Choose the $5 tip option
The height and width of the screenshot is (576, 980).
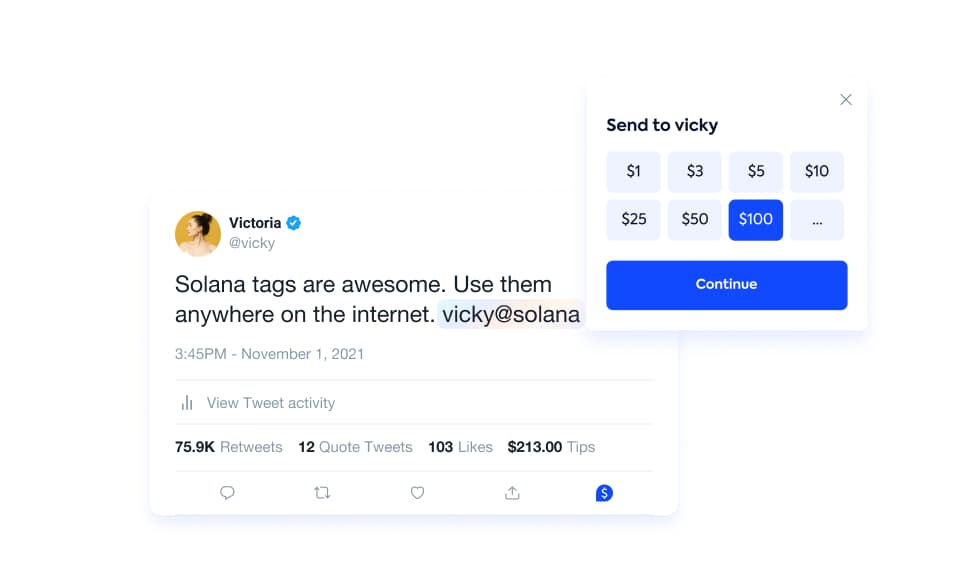tap(756, 171)
